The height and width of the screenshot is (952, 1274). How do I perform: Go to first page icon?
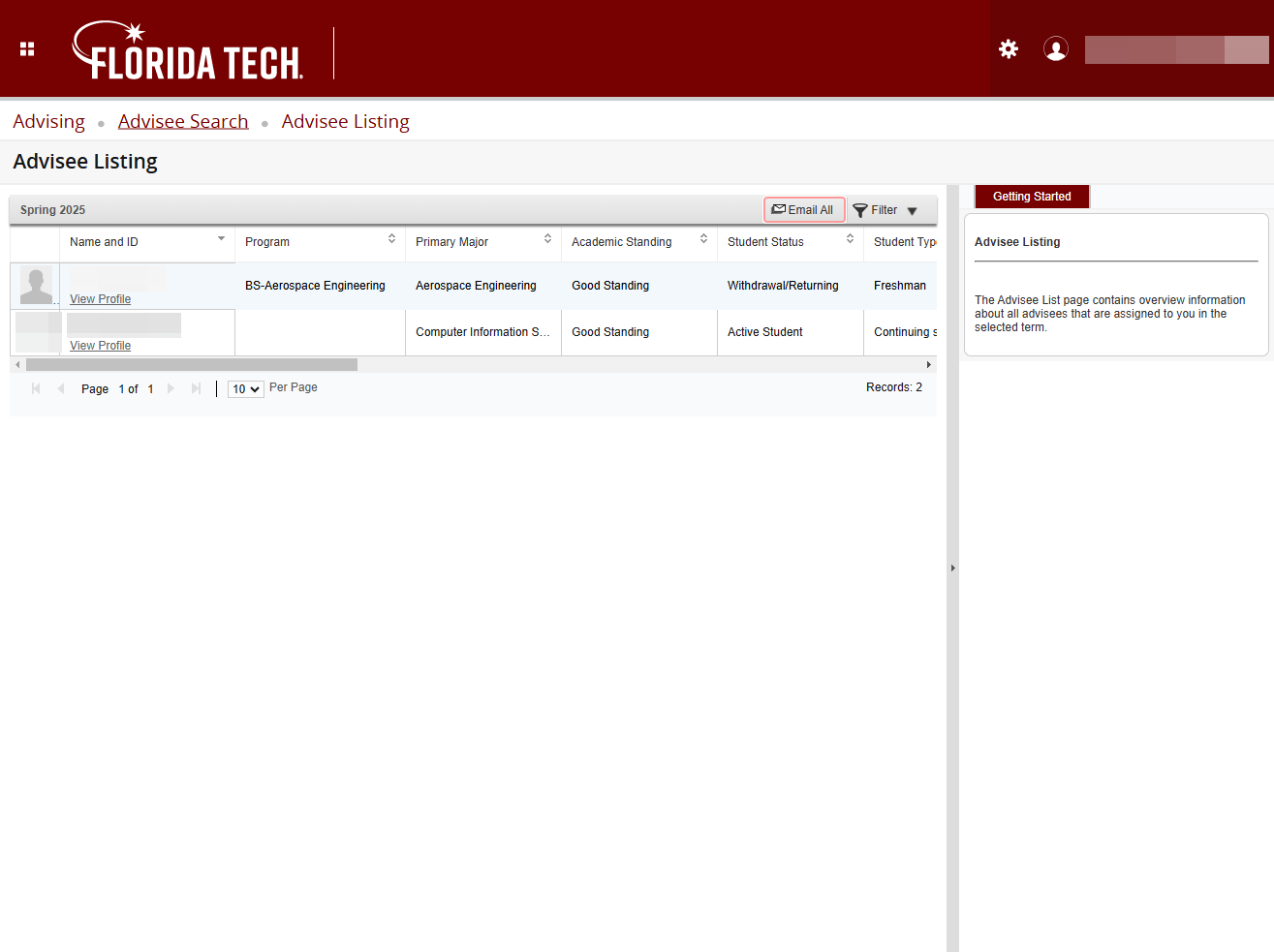(x=36, y=388)
